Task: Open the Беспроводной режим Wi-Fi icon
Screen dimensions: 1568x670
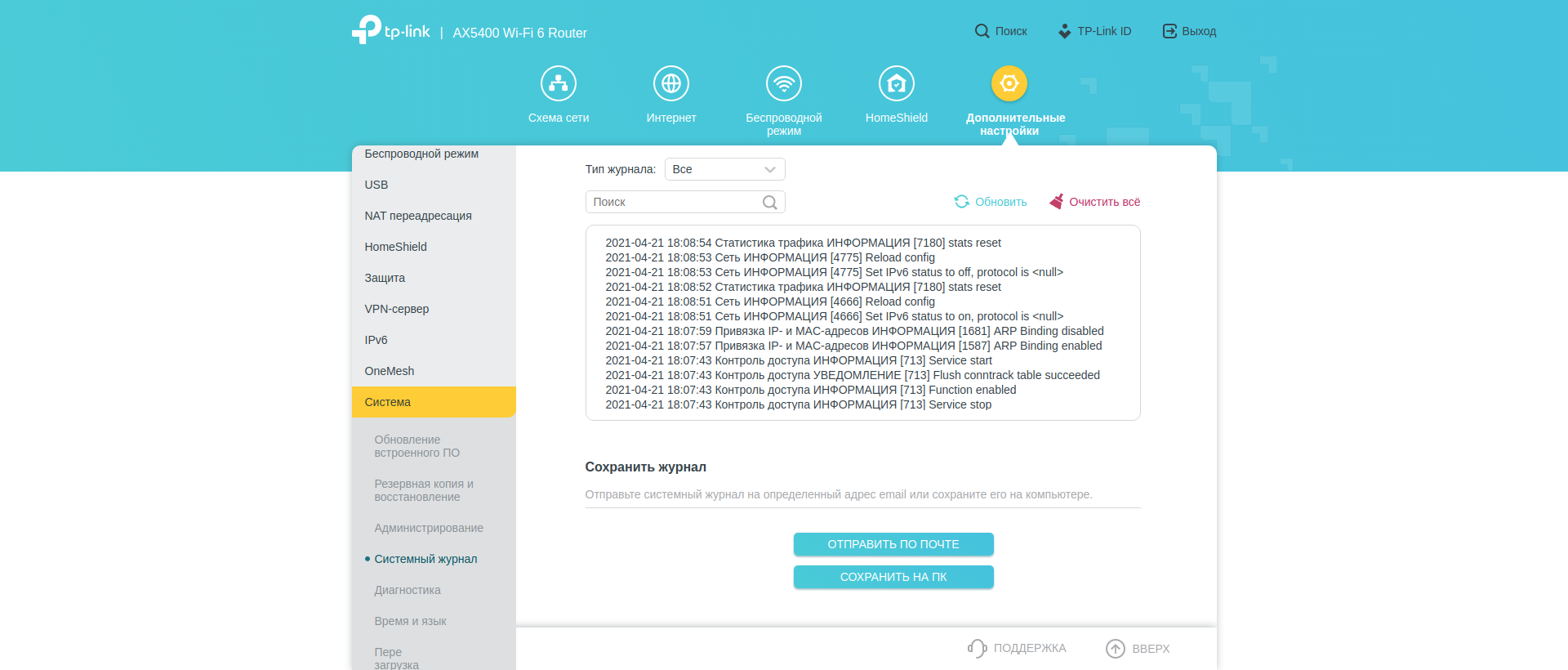Action: click(784, 83)
